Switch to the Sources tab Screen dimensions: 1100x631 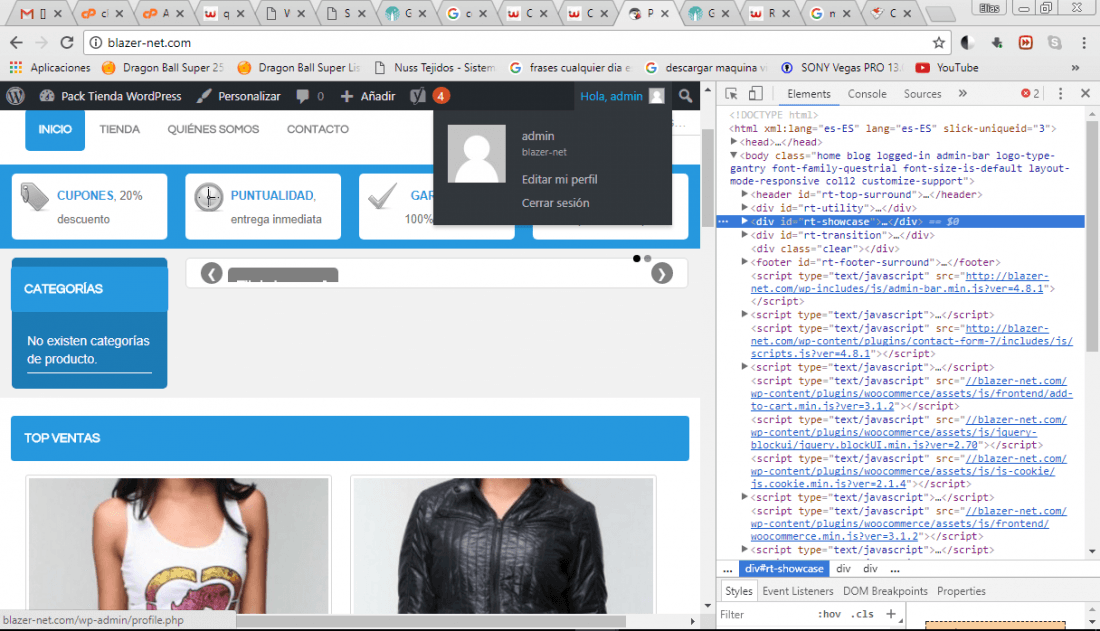923,94
